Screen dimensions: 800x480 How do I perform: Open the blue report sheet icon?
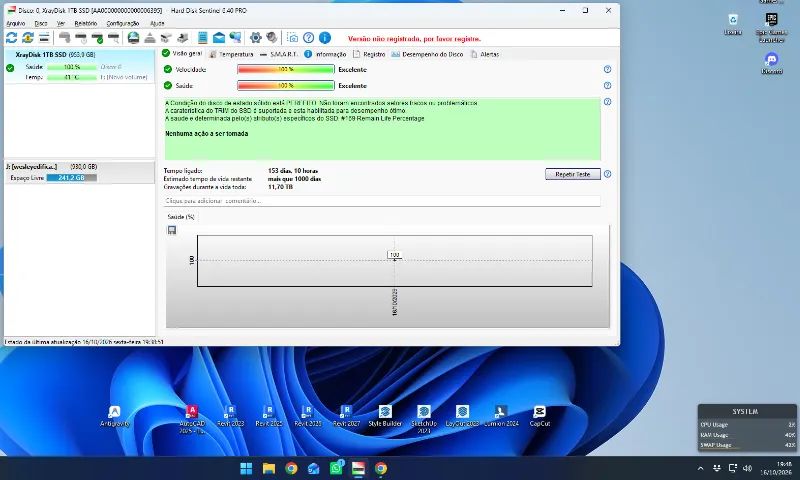(203, 37)
